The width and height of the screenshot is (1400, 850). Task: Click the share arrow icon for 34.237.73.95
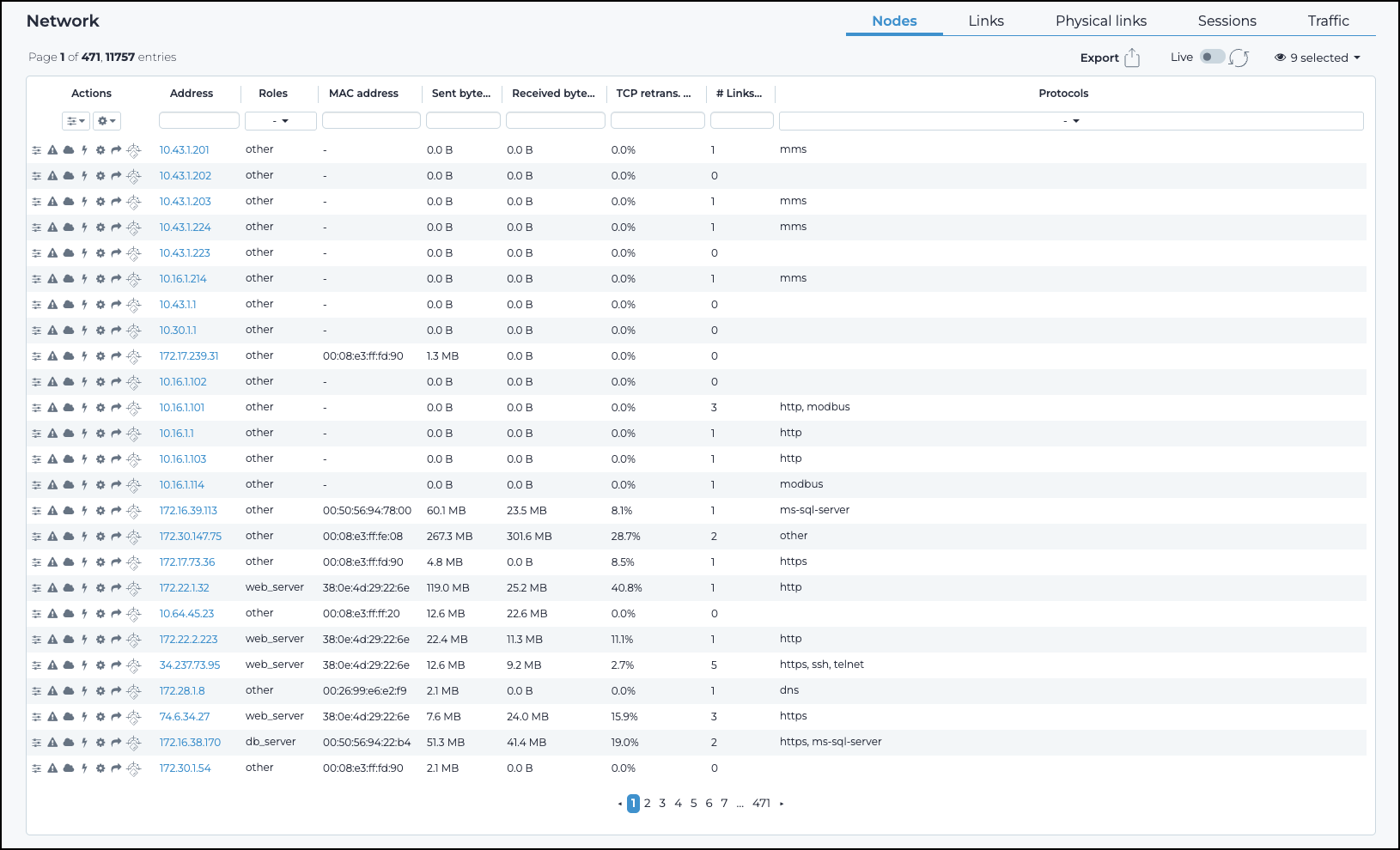tap(116, 665)
